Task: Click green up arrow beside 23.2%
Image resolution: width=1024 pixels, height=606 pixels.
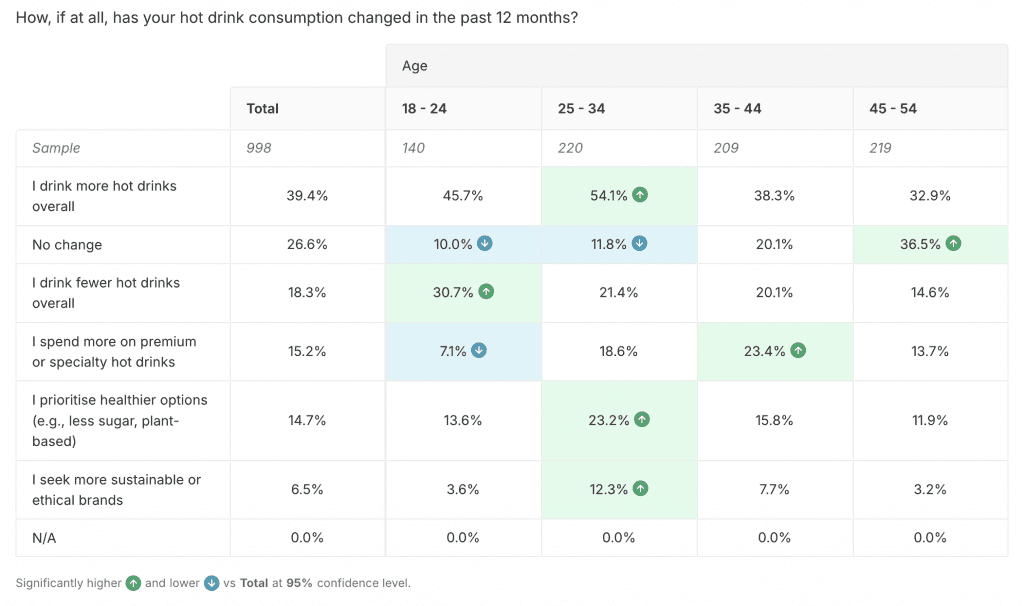Action: click(641, 420)
